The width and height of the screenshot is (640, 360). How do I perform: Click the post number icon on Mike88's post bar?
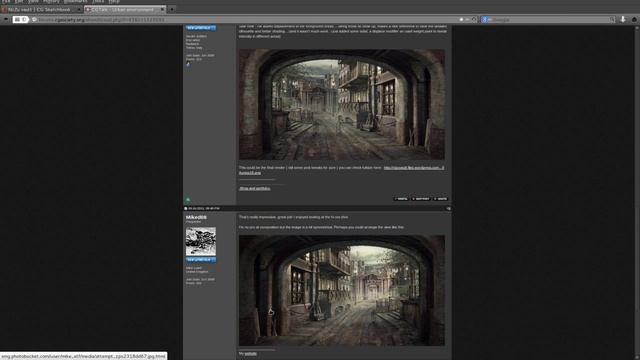[x=448, y=209]
